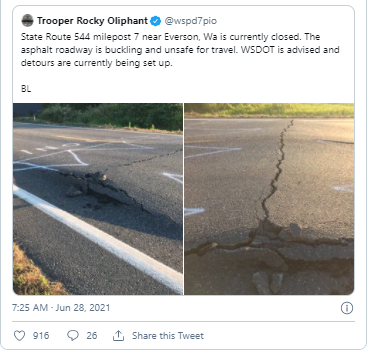
Task: Click the State Route 544 sentence
Action: click(x=159, y=36)
